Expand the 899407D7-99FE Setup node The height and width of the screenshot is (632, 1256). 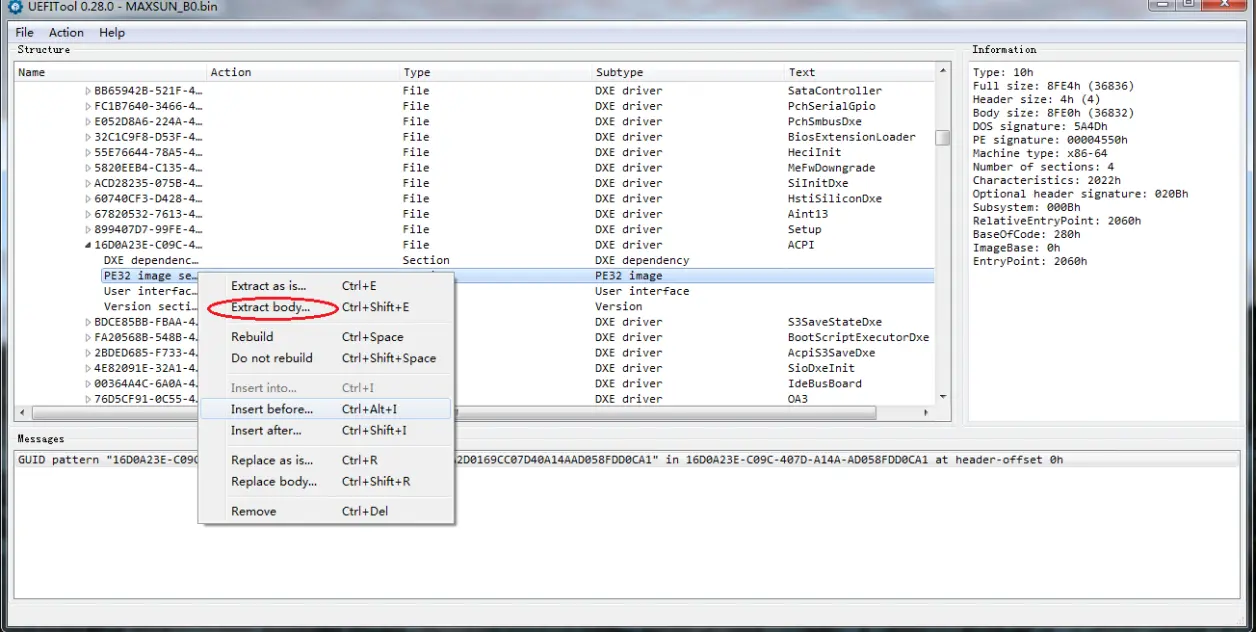point(87,229)
